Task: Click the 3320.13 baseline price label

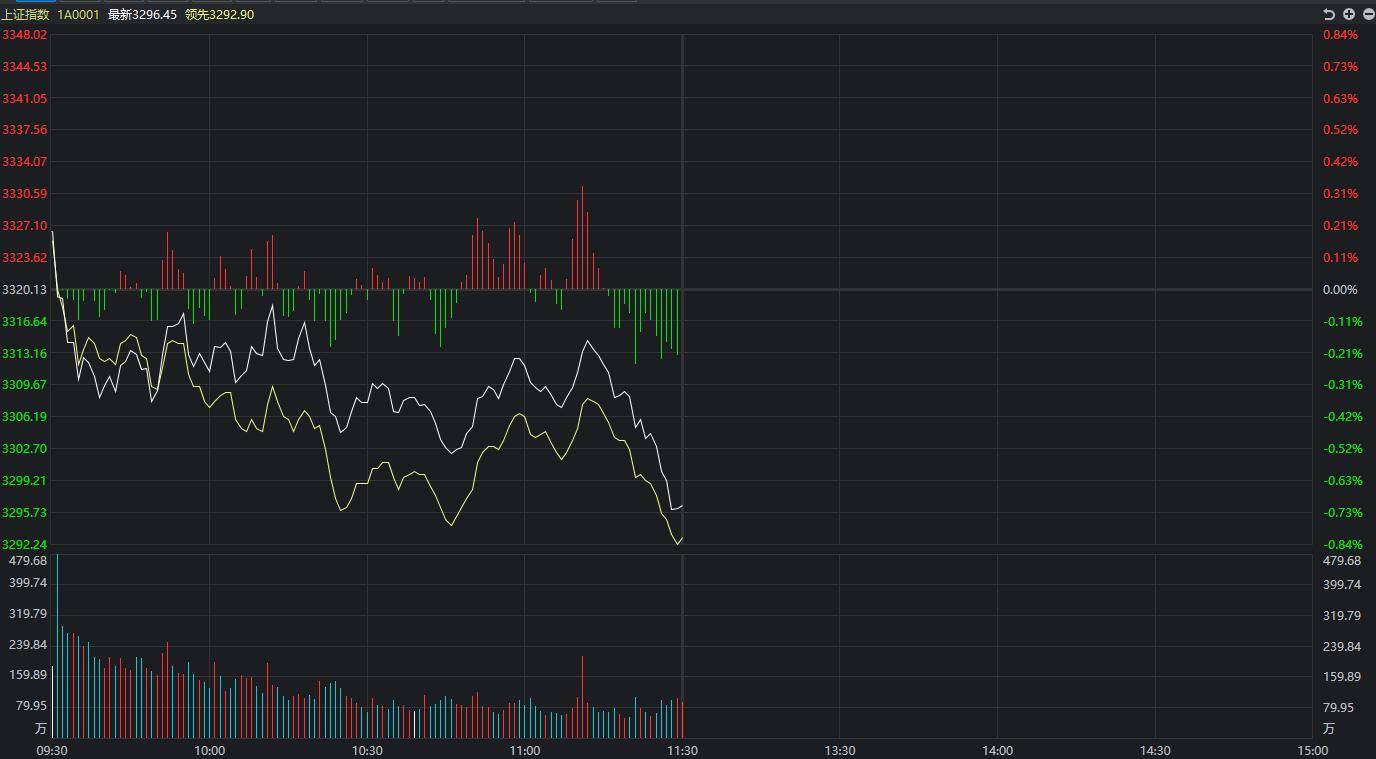Action: click(24, 289)
